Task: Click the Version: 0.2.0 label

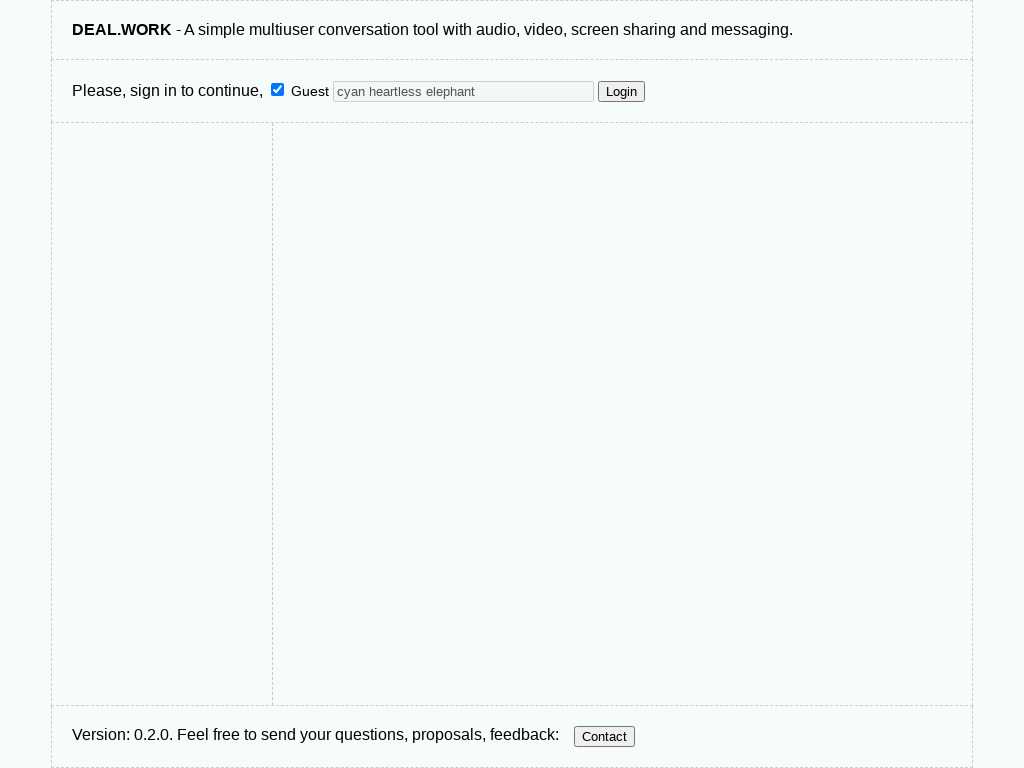Action: [x=121, y=735]
